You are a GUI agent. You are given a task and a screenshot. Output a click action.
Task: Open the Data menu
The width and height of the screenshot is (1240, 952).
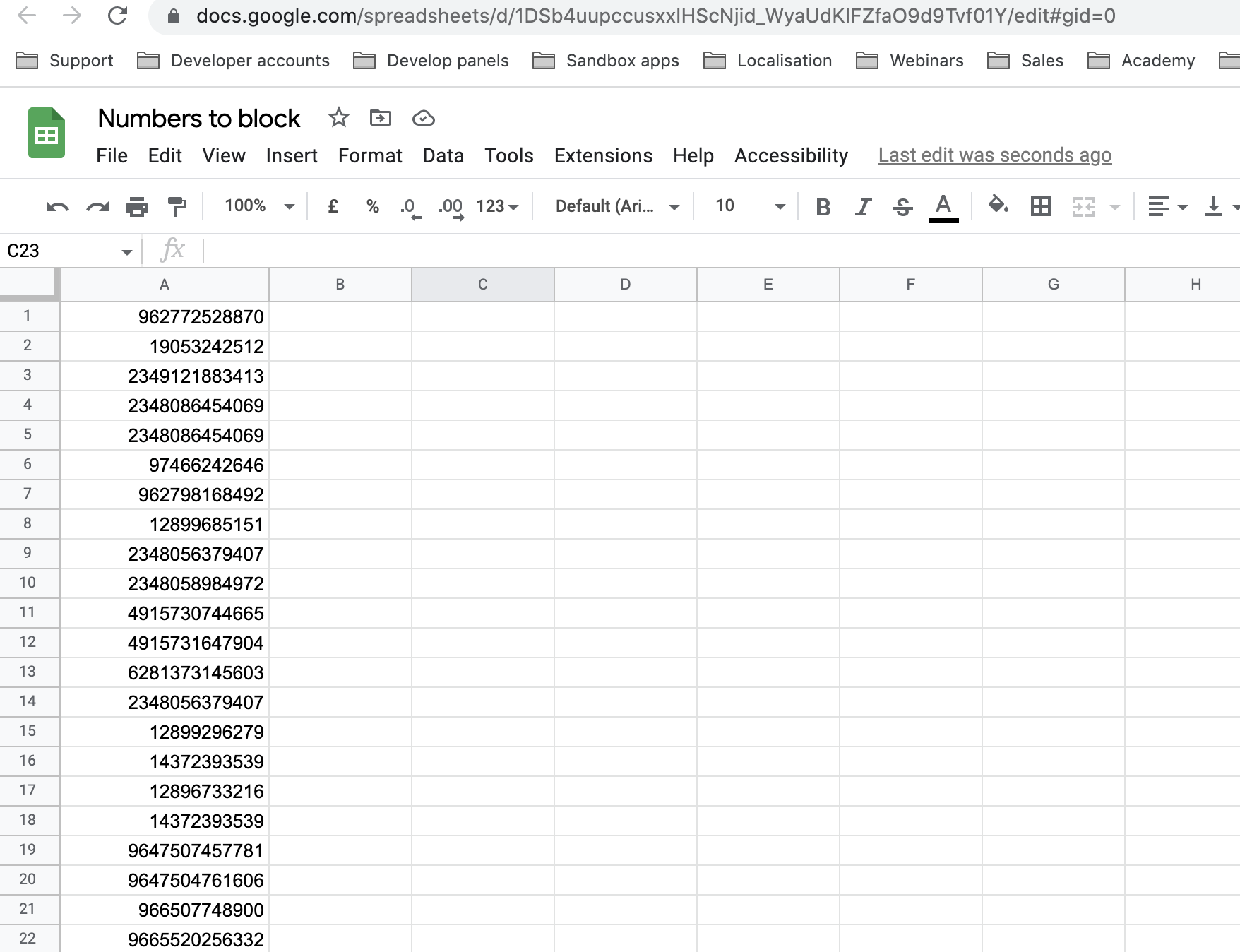(x=443, y=155)
